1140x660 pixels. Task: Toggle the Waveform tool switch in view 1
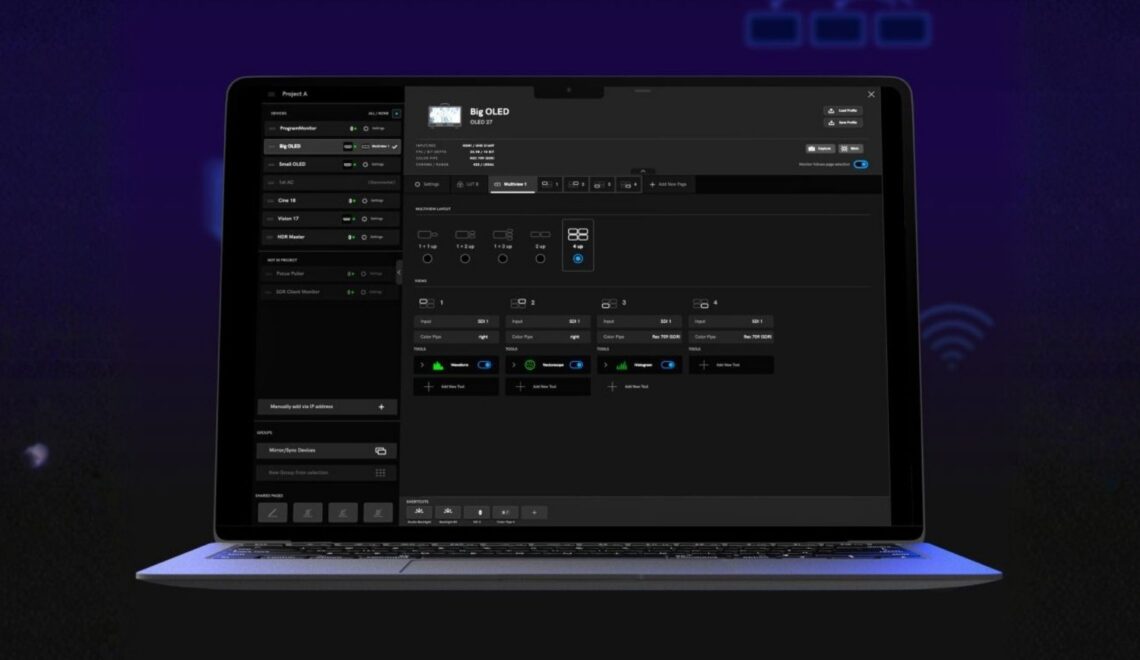point(484,365)
